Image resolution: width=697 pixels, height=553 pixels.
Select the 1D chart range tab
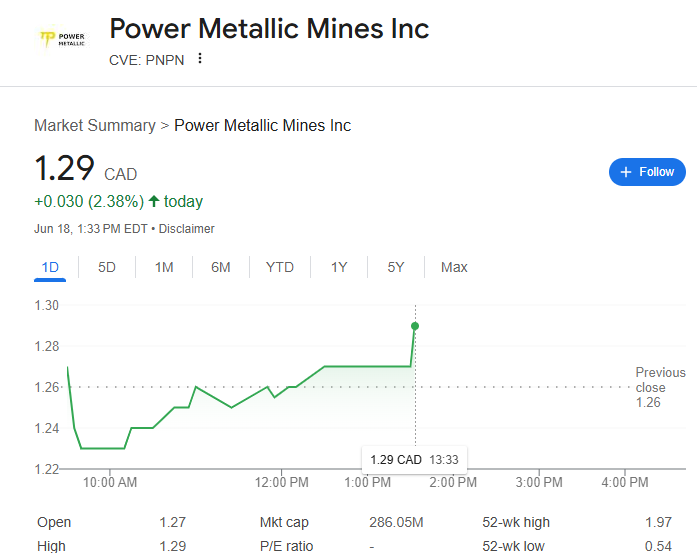tap(50, 267)
